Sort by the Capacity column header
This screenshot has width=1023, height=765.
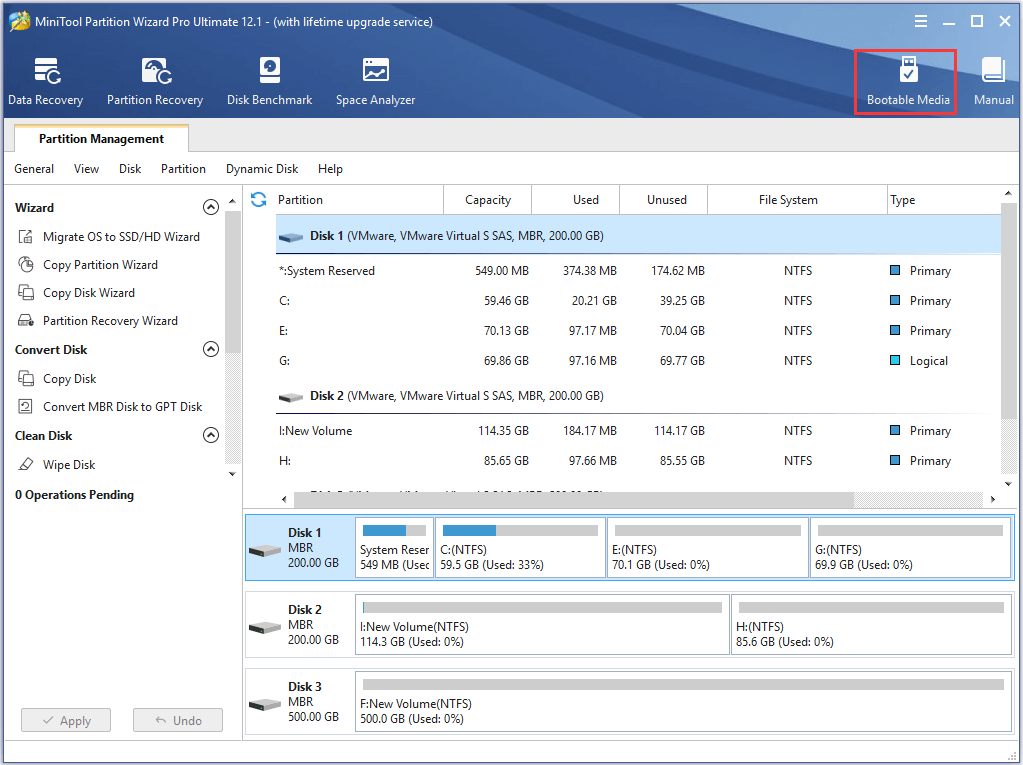pos(487,200)
